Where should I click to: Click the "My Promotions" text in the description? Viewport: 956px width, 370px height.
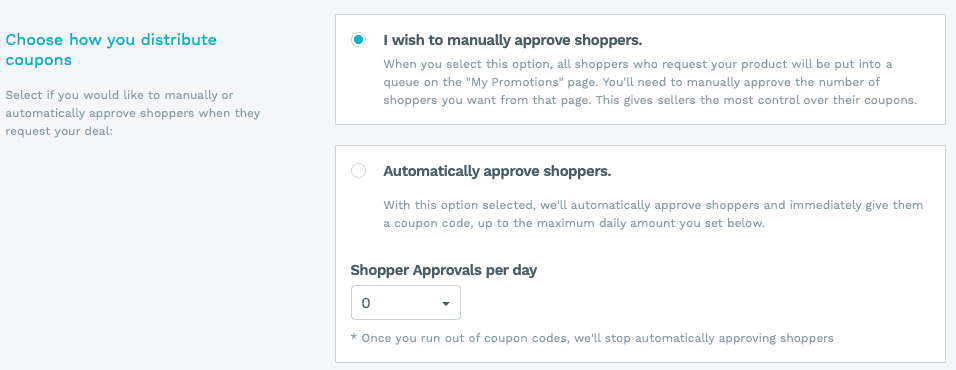513,82
